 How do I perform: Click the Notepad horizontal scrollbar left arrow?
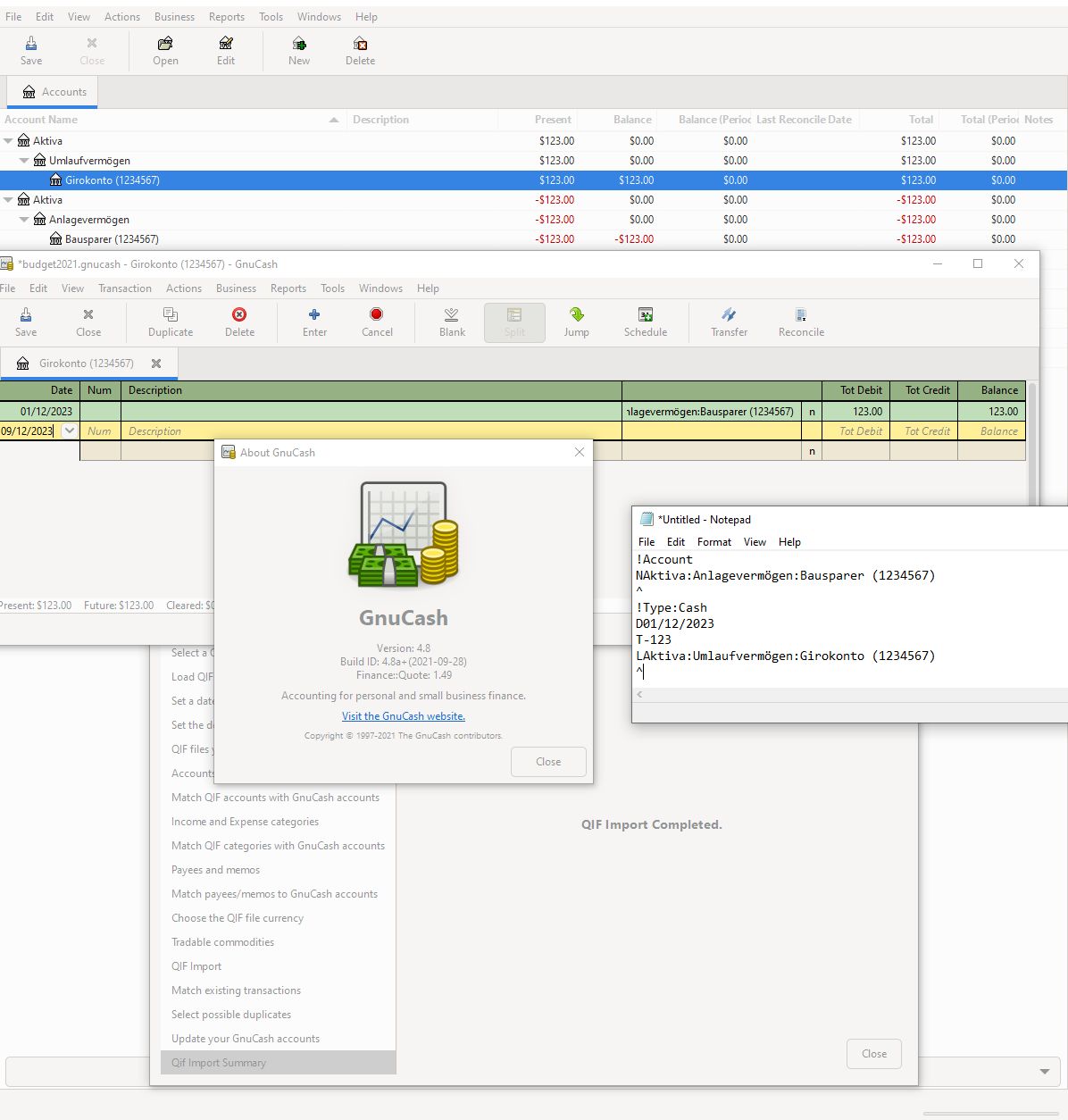tap(640, 694)
